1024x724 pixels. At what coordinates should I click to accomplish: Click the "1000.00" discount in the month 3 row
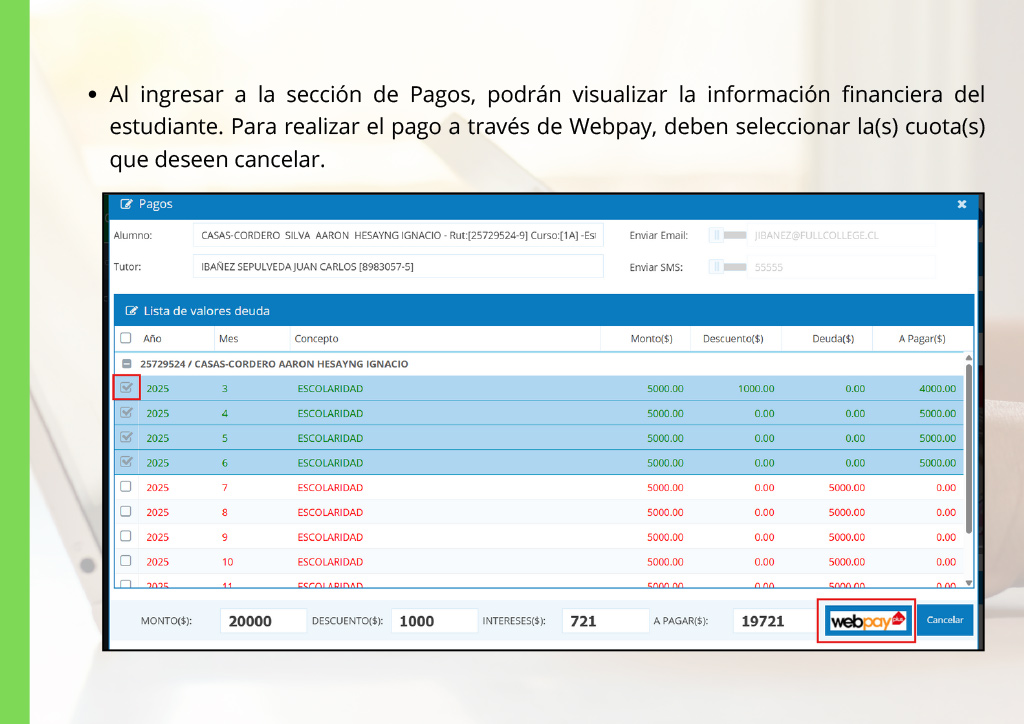(756, 388)
